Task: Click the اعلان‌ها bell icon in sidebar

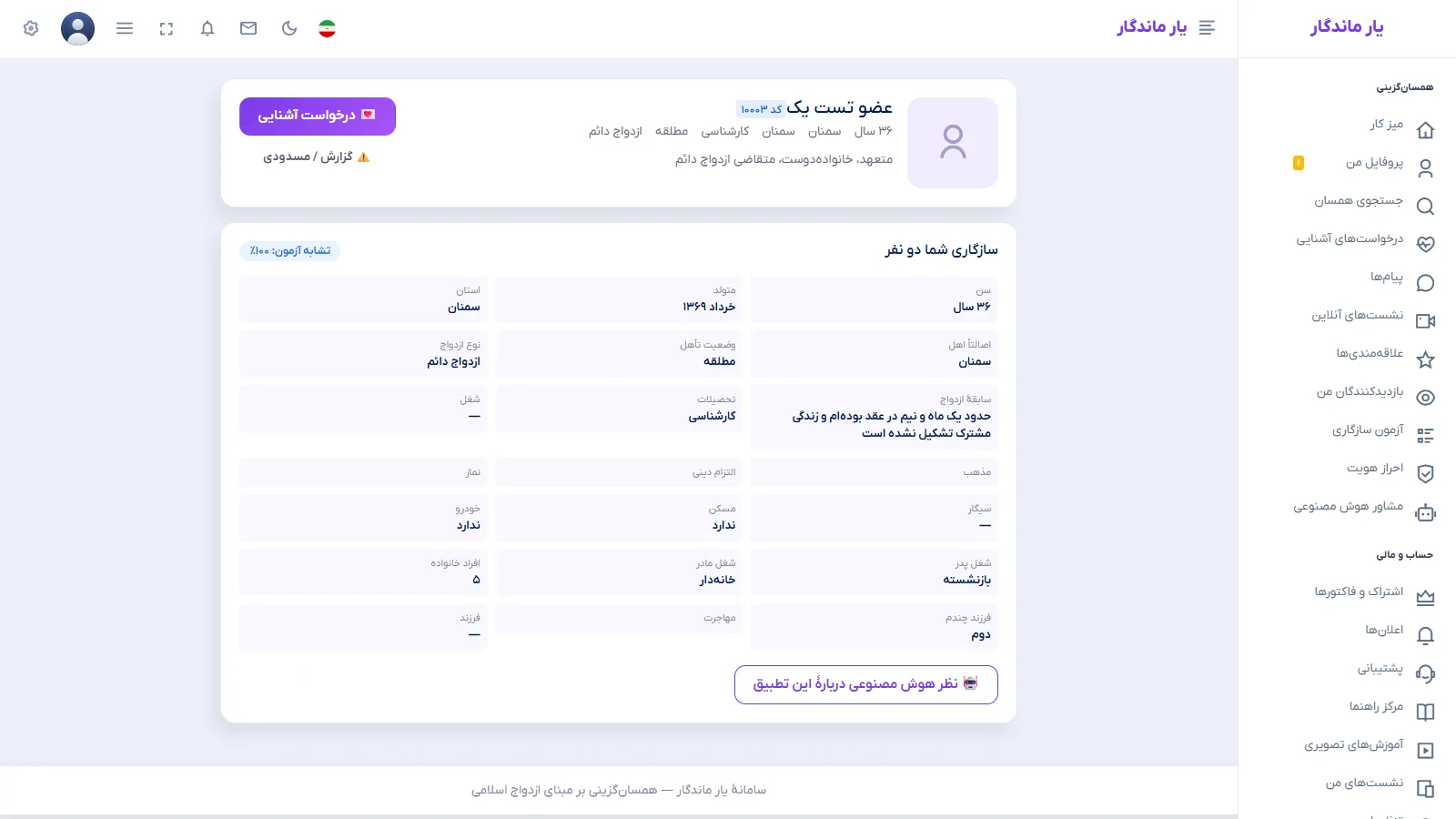Action: click(1426, 636)
